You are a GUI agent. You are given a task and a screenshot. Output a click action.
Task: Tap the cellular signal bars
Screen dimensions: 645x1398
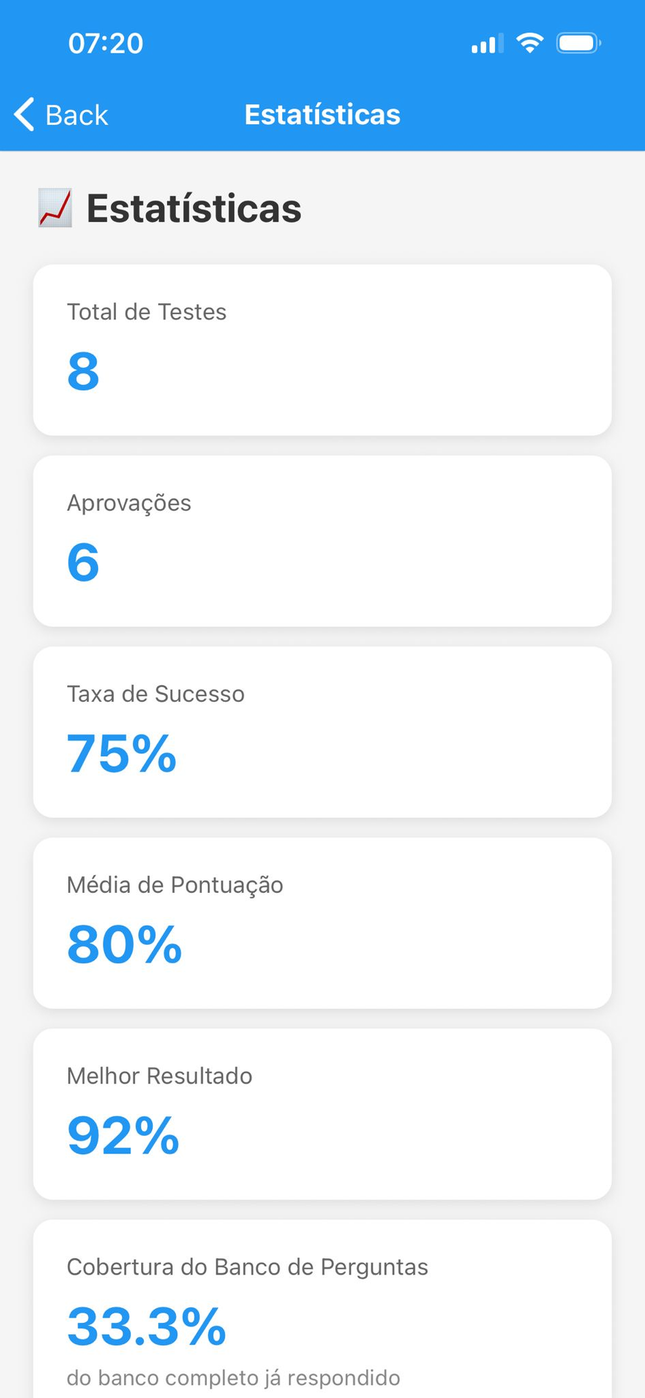(487, 44)
